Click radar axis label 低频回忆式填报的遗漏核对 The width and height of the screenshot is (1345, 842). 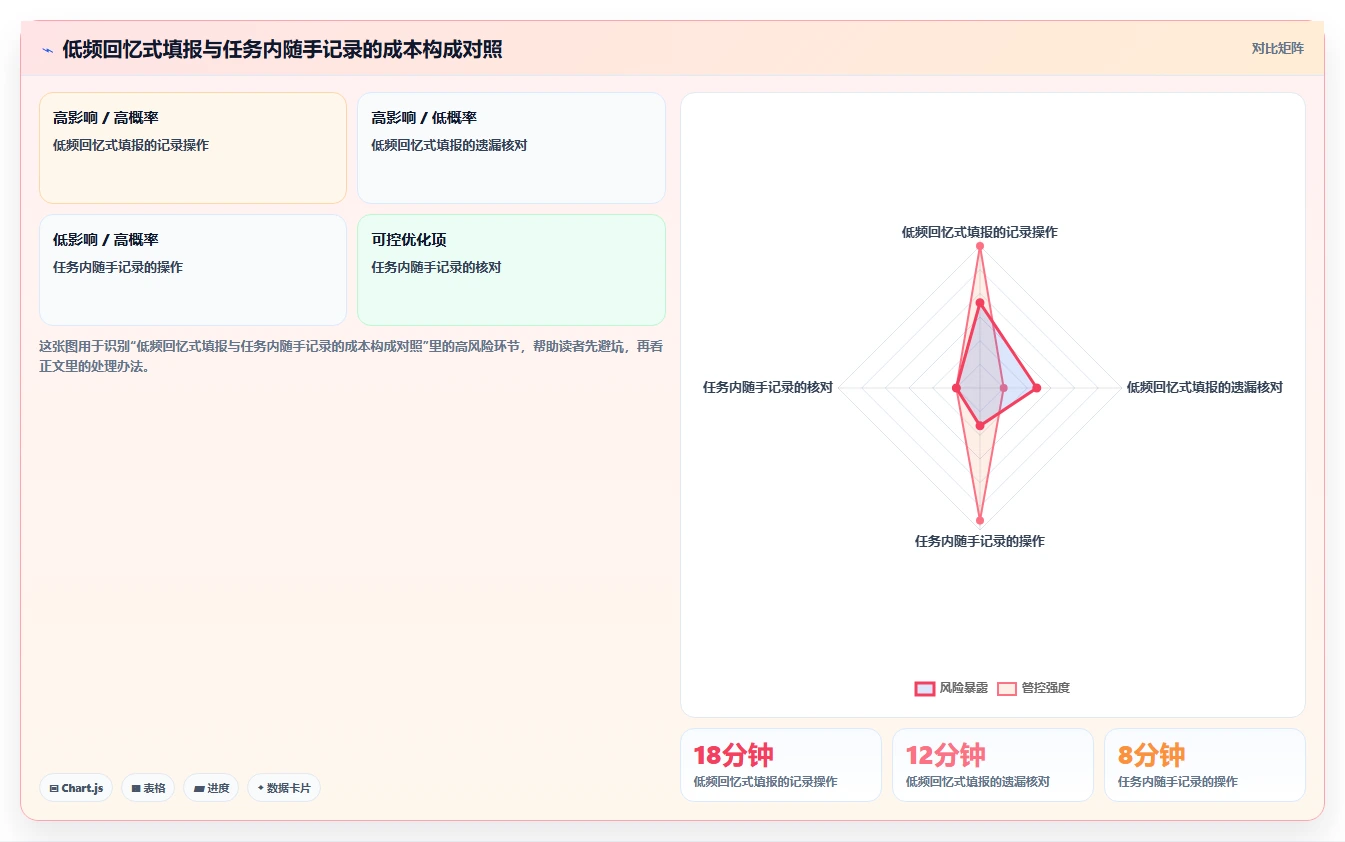pyautogui.click(x=1204, y=387)
